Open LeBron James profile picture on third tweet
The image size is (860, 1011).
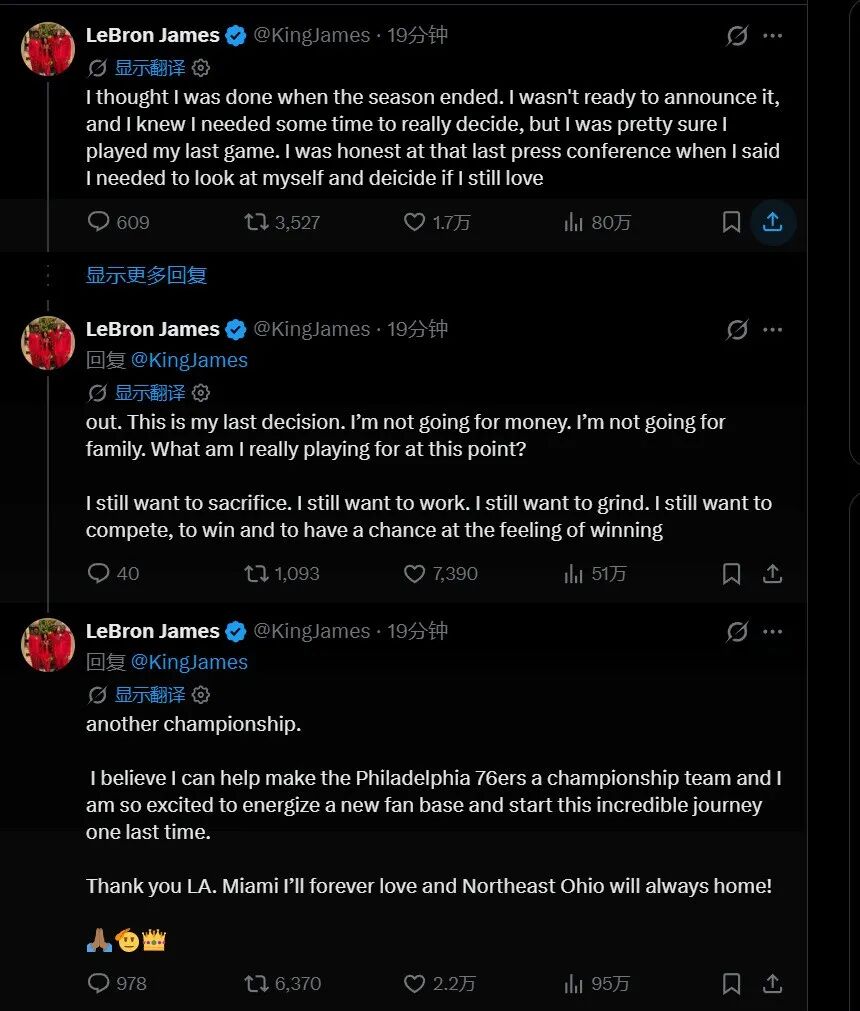[48, 645]
